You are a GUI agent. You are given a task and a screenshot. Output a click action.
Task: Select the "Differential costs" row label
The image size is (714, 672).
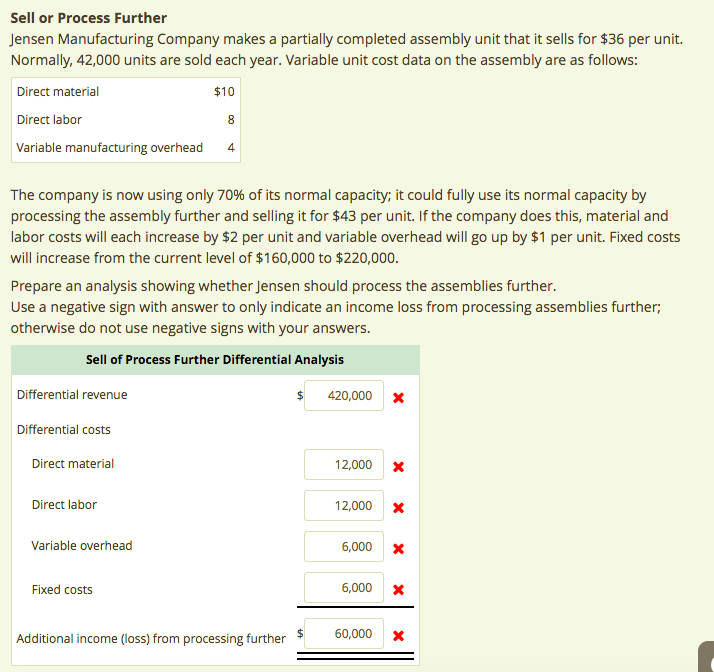[x=64, y=430]
